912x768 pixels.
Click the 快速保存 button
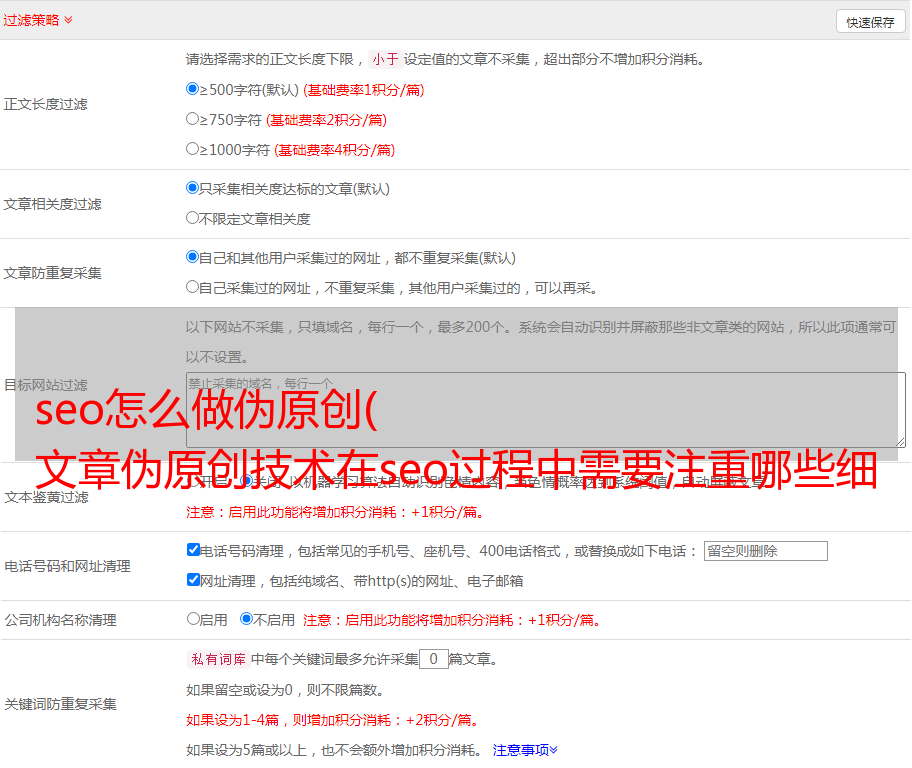point(870,22)
